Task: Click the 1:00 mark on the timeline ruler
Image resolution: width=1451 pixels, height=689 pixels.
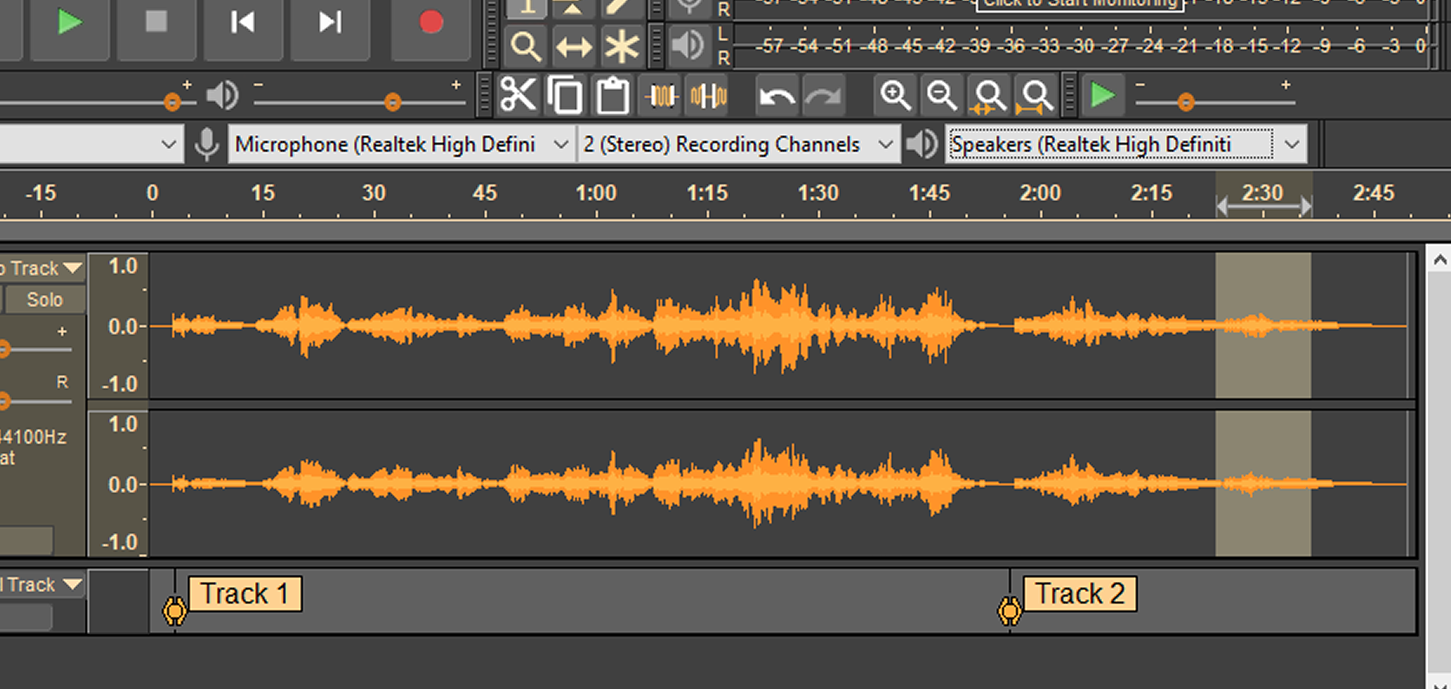Action: click(x=596, y=193)
